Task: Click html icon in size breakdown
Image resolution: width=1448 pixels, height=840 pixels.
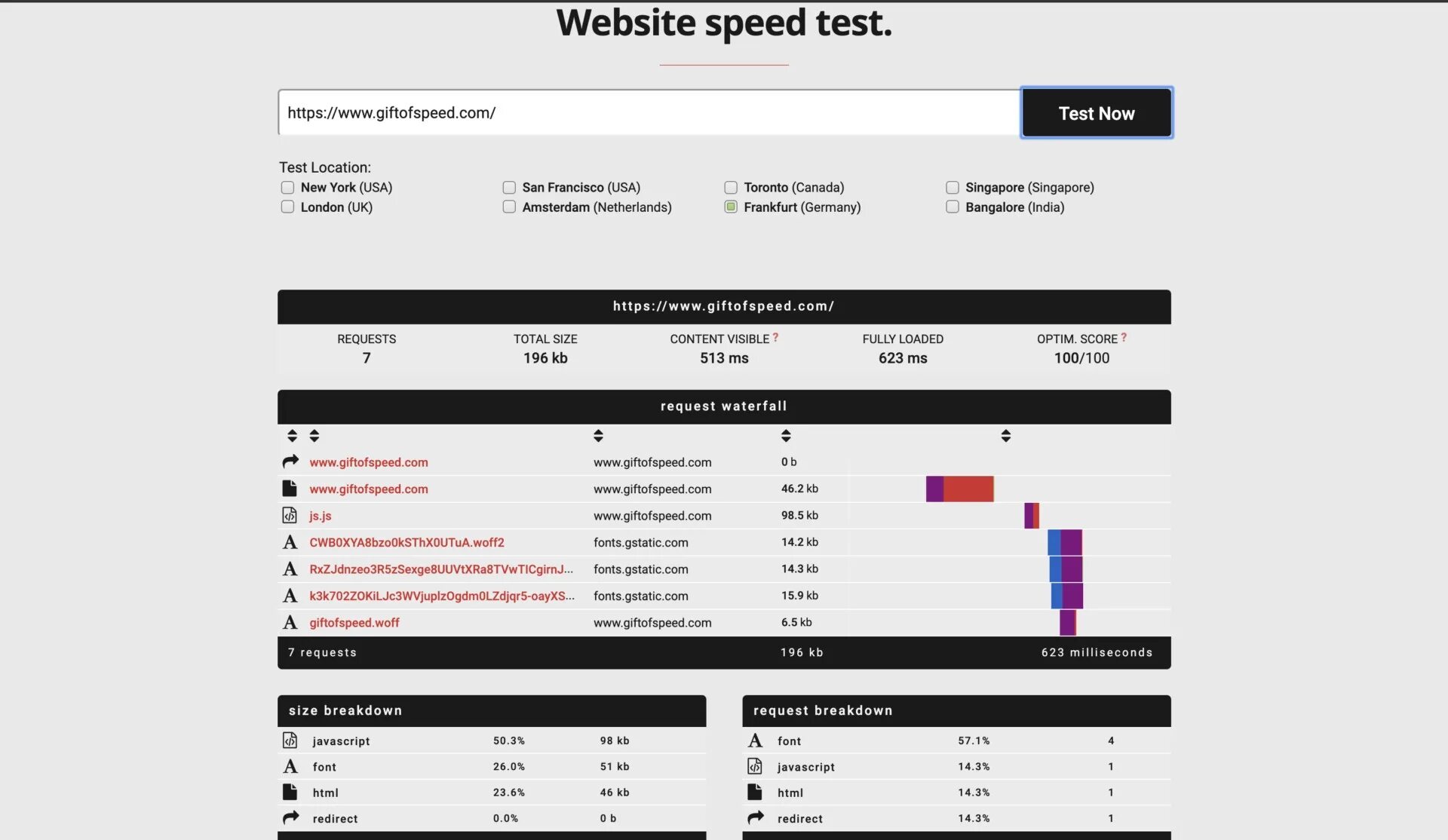Action: pyautogui.click(x=290, y=792)
